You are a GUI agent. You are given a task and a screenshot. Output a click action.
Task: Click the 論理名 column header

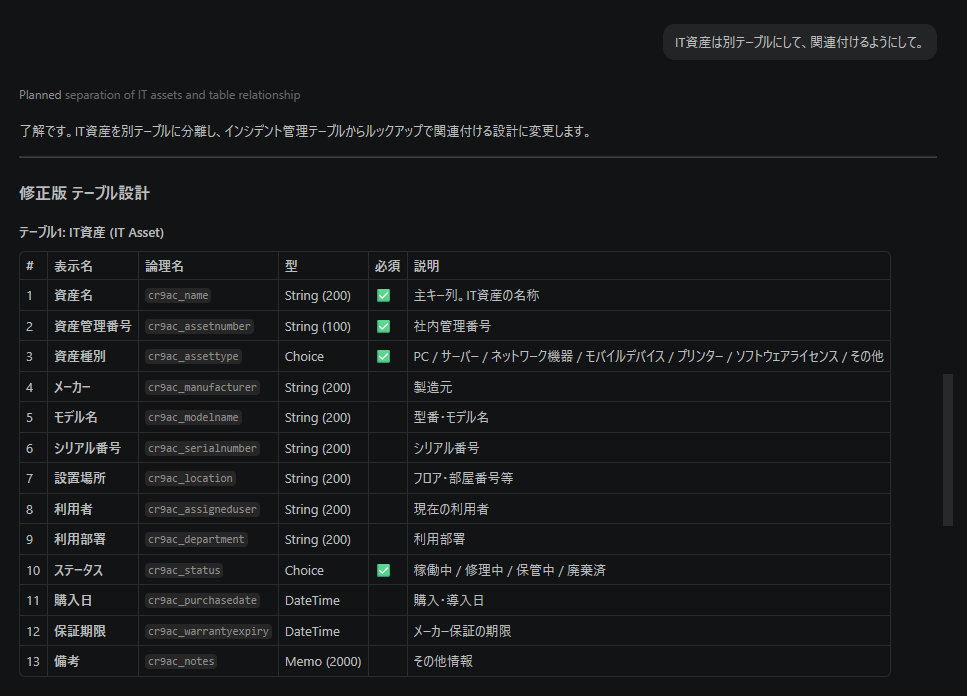pos(164,266)
